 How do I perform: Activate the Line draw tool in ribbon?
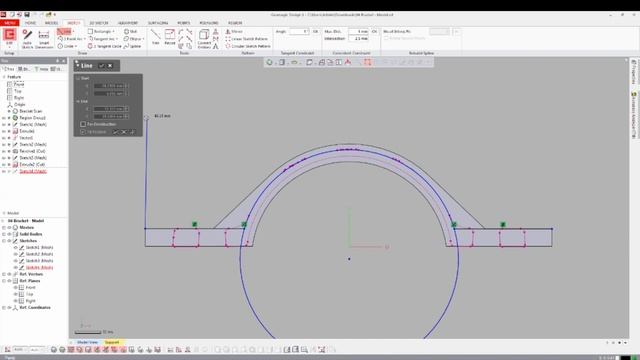coord(64,31)
